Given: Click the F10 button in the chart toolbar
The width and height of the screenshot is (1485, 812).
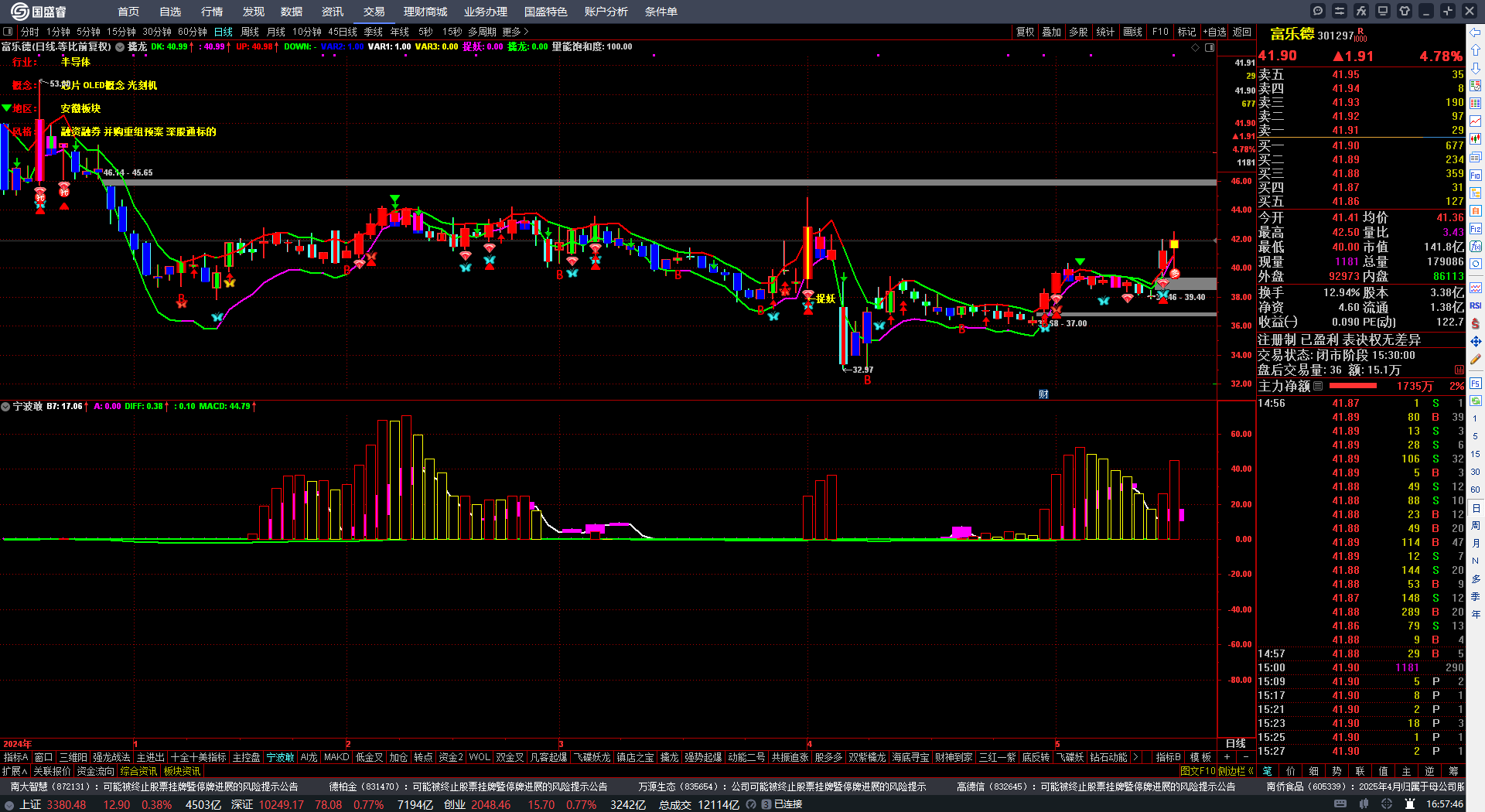Looking at the screenshot, I should tap(1160, 32).
